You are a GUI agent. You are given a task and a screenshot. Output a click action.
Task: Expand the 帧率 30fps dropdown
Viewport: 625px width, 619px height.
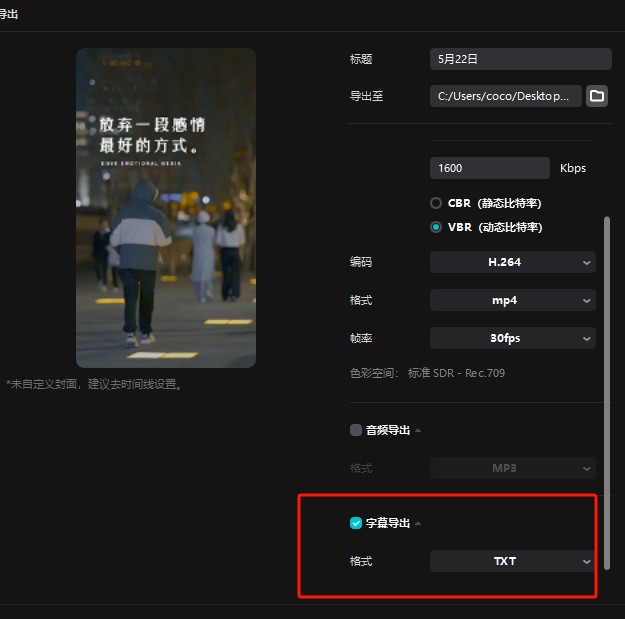click(x=512, y=338)
